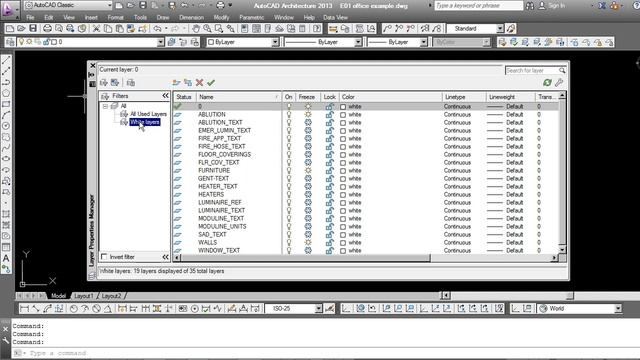Sort layers by Name column header

pyautogui.click(x=238, y=97)
